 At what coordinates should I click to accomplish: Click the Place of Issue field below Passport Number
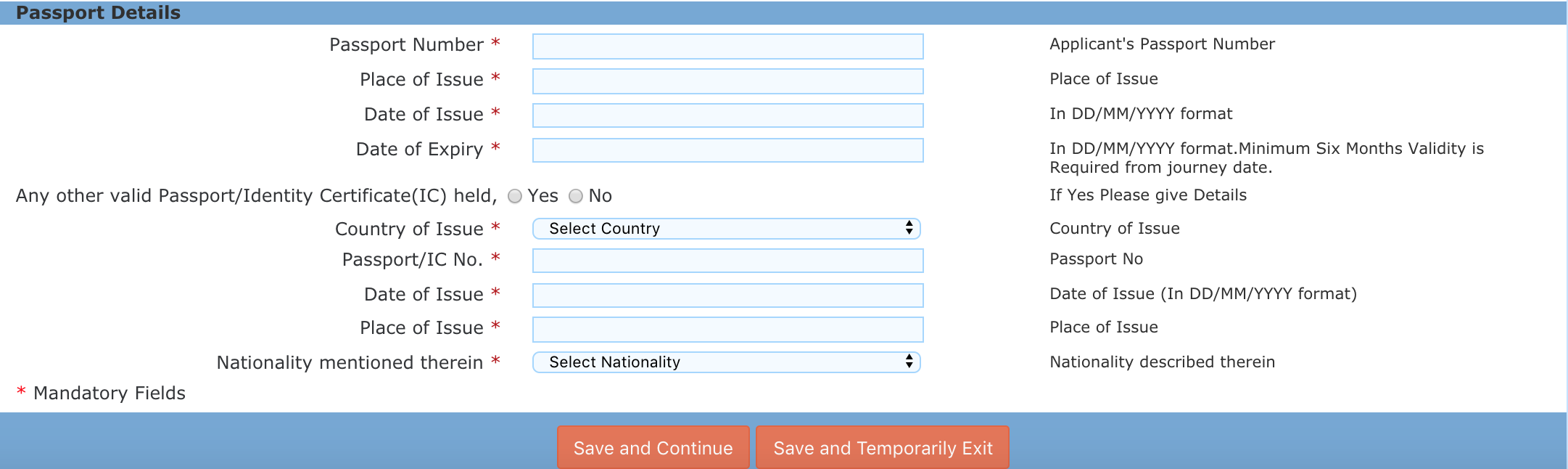click(727, 81)
